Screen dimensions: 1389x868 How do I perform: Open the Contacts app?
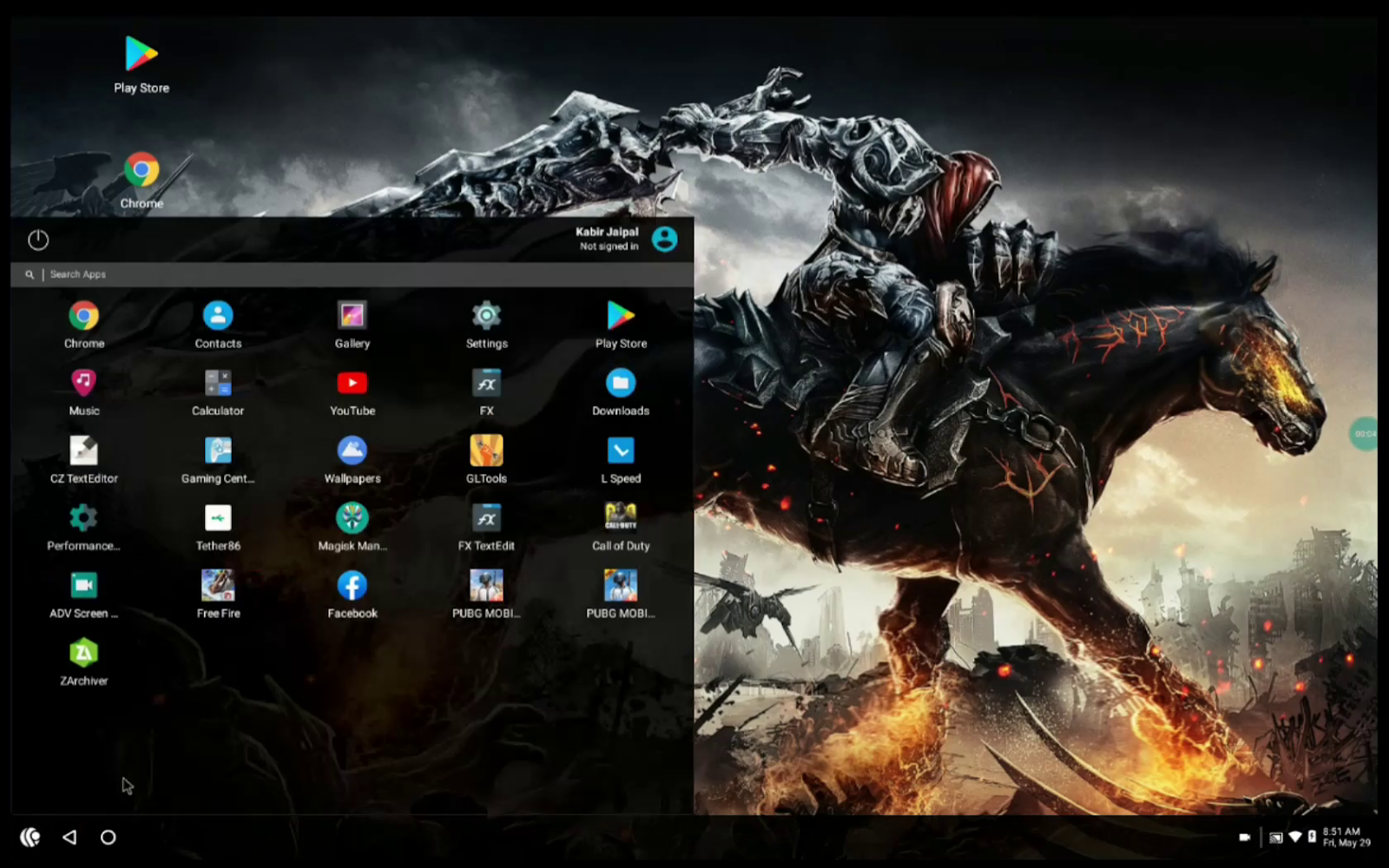point(218,325)
